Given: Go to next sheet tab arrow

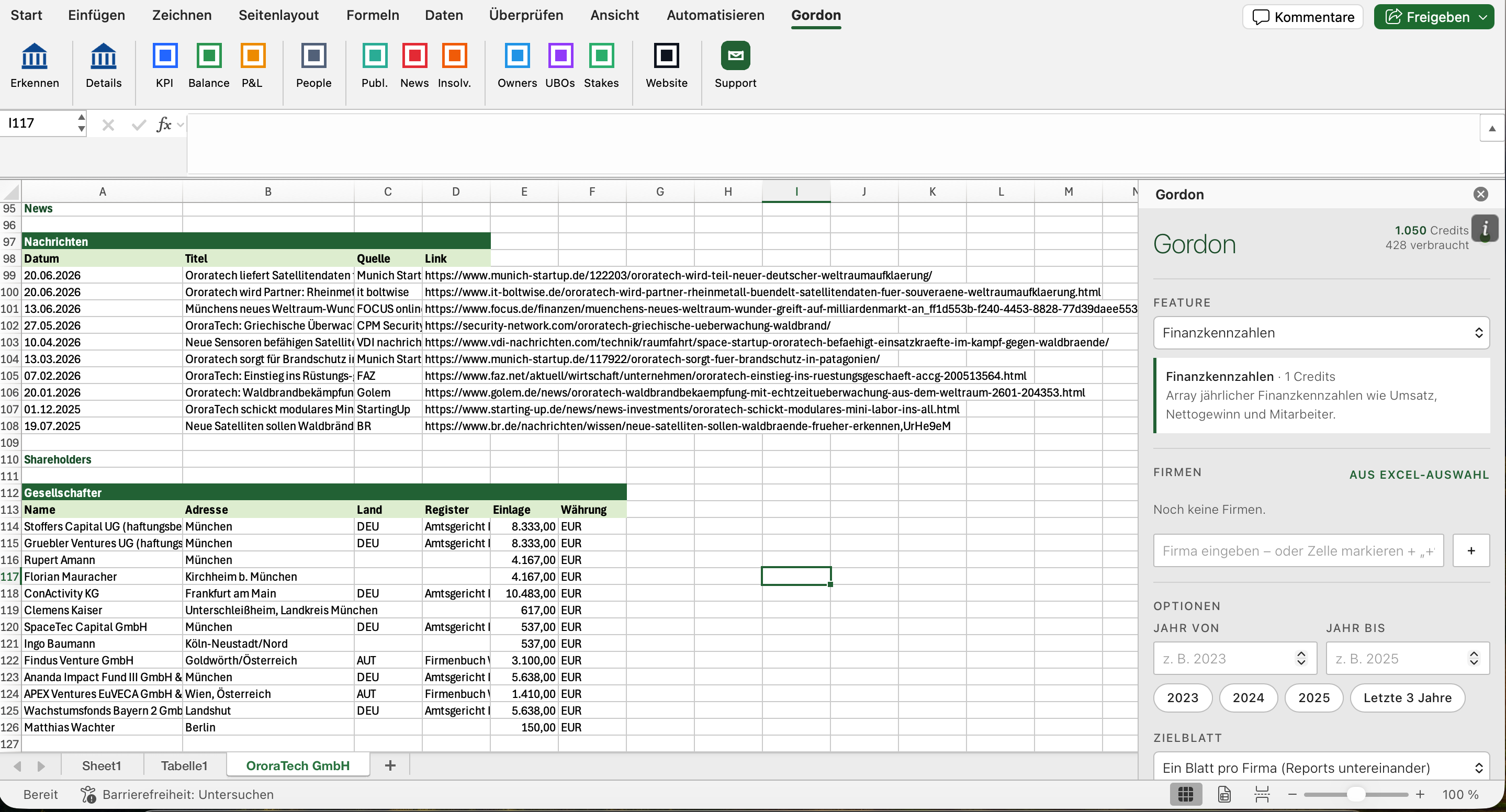Looking at the screenshot, I should pyautogui.click(x=41, y=766).
